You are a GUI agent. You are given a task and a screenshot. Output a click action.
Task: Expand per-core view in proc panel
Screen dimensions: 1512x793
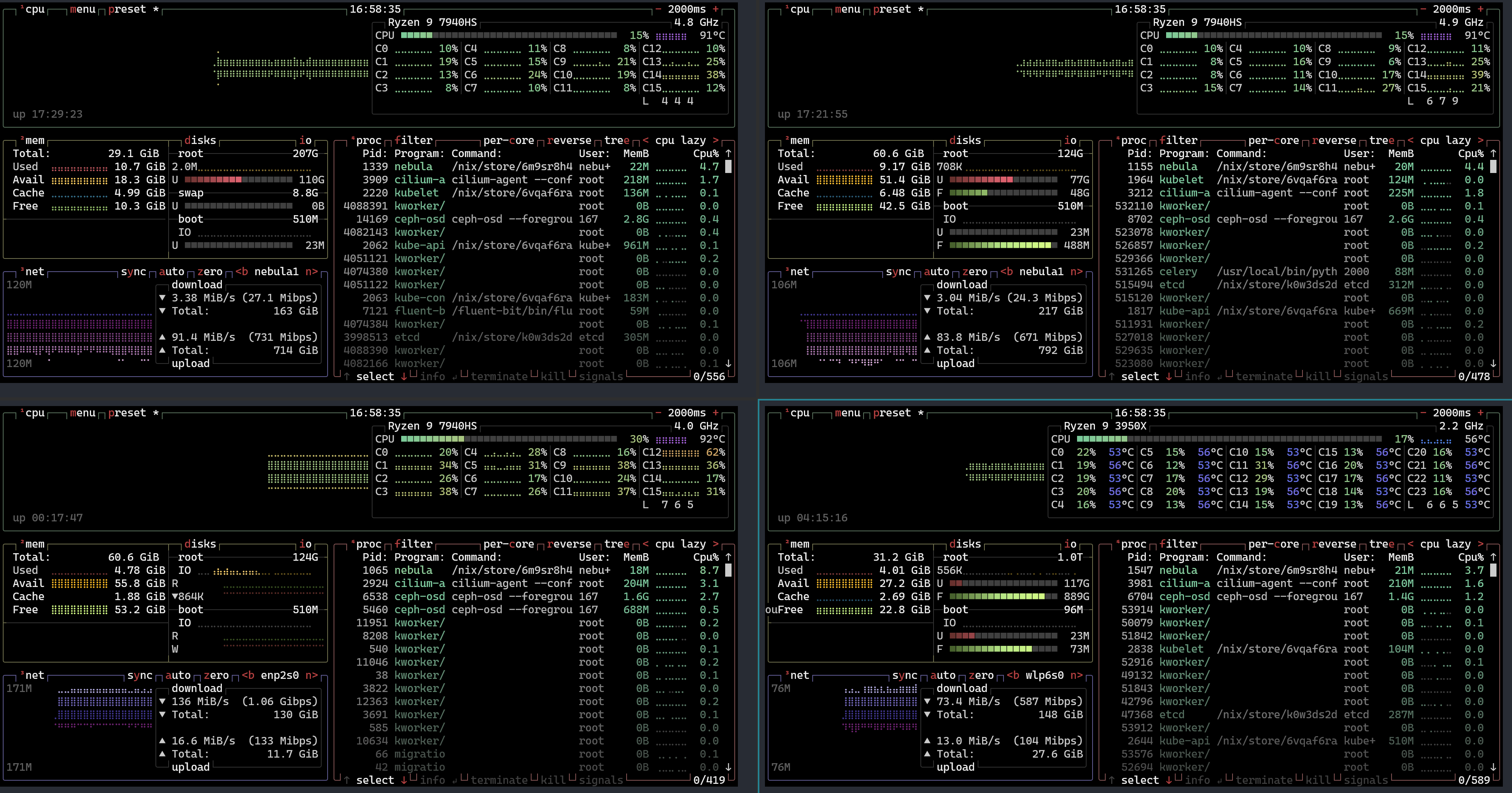tap(508, 140)
